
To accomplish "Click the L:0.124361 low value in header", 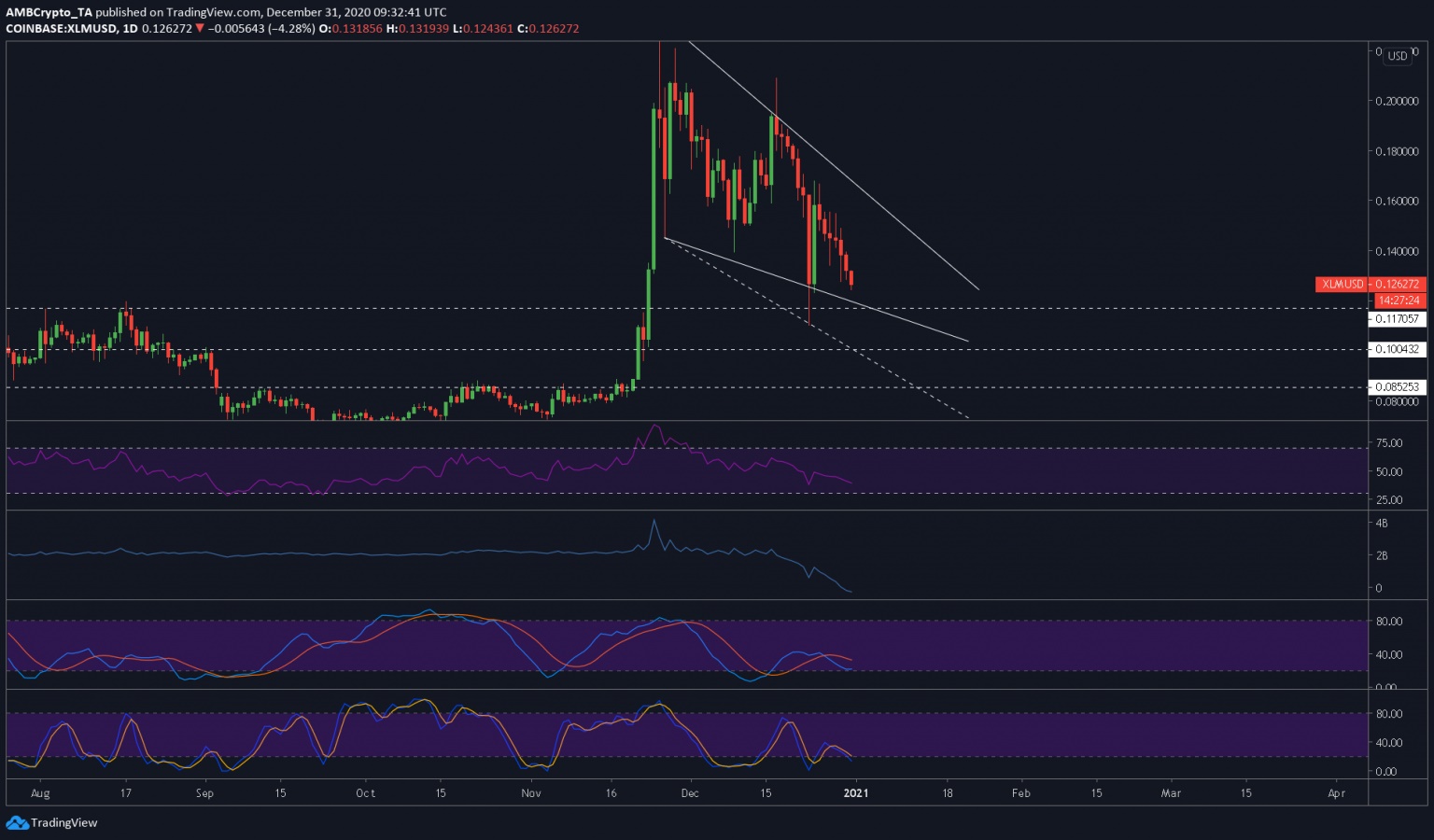I will pyautogui.click(x=483, y=29).
